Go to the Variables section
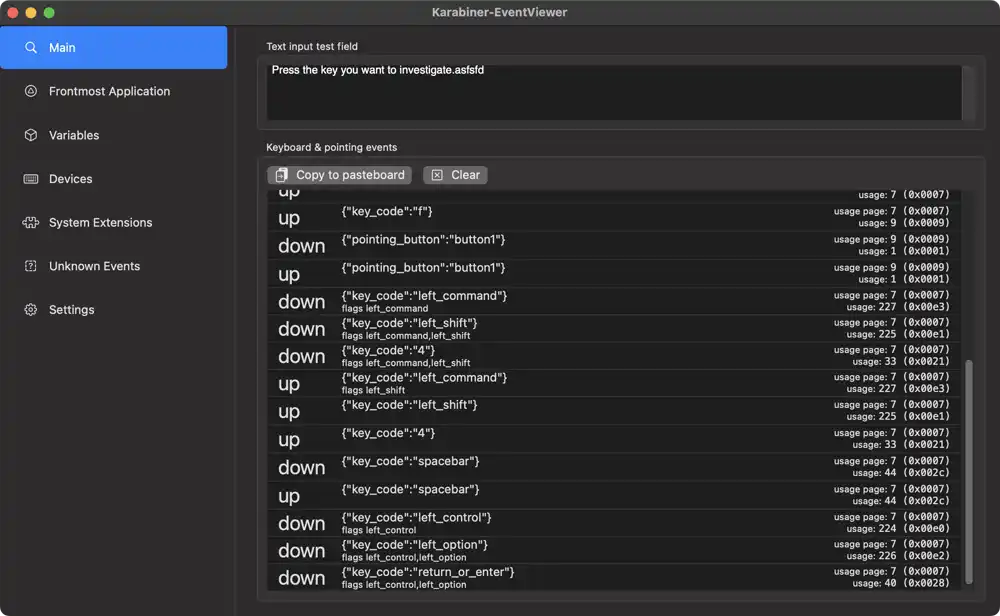The height and width of the screenshot is (616, 1000). pyautogui.click(x=74, y=135)
